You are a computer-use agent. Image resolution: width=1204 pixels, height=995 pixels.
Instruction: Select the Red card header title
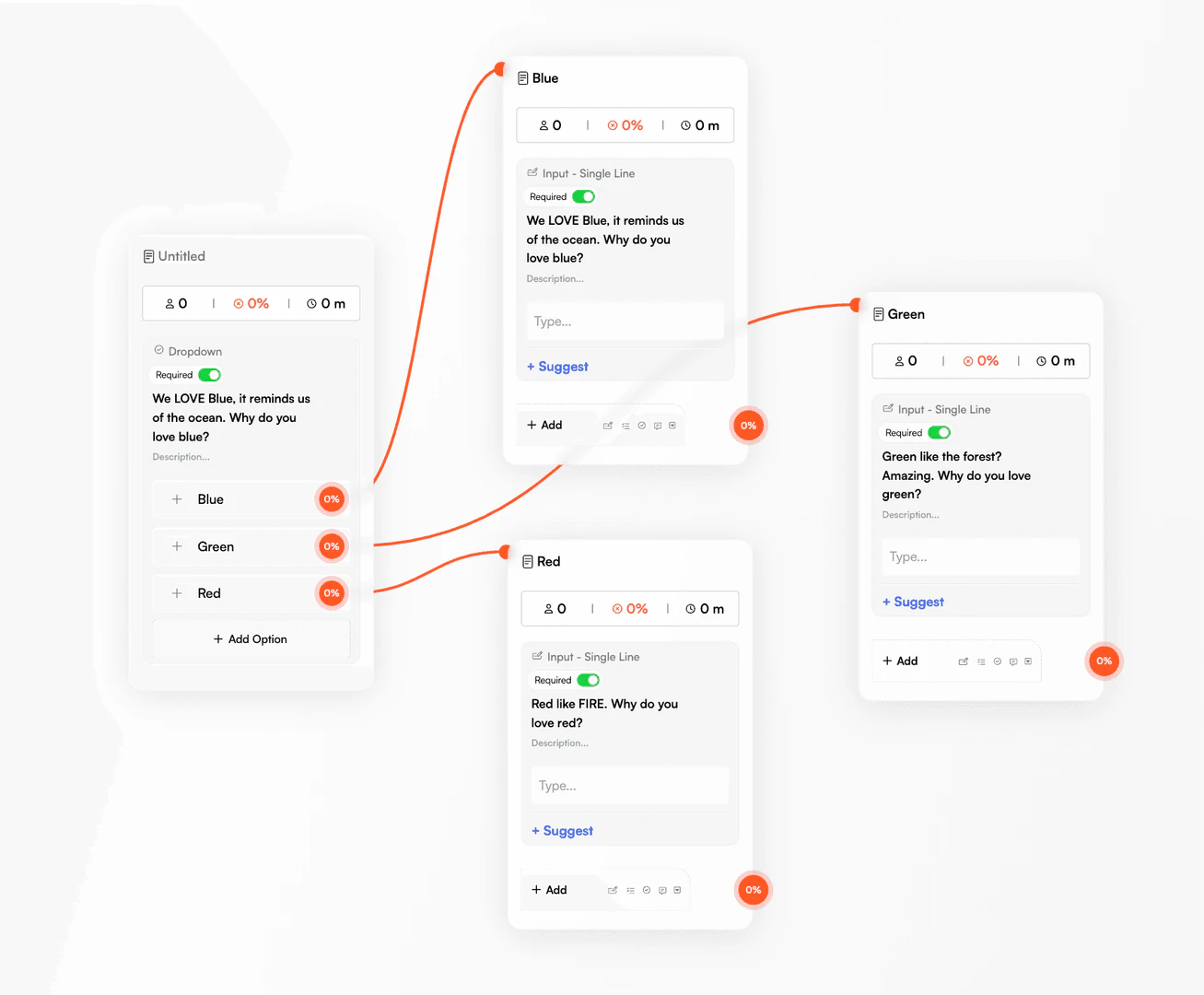[x=549, y=561]
